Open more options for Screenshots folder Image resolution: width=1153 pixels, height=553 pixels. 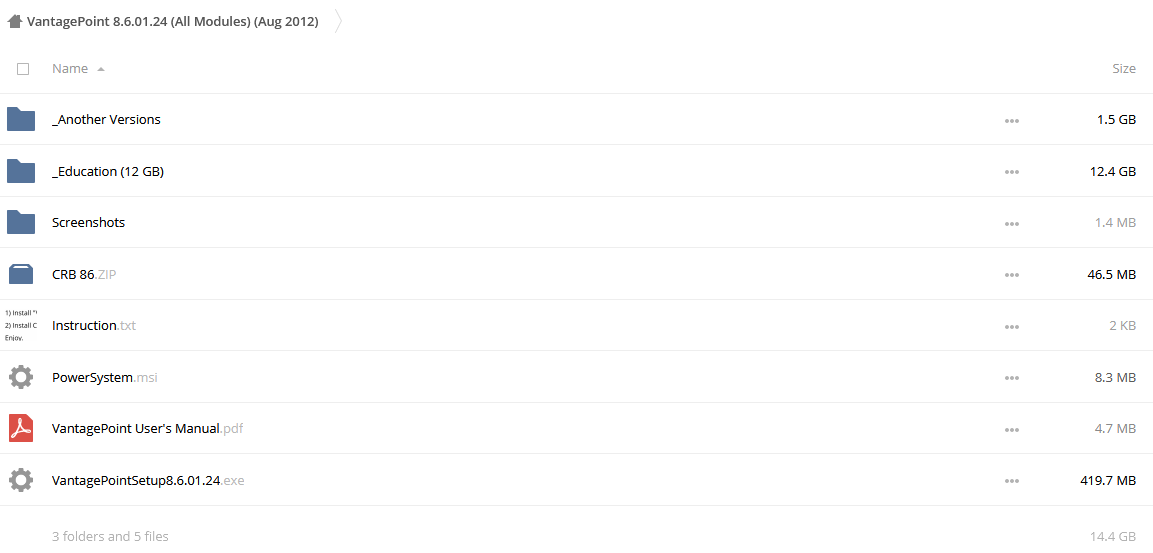click(x=1012, y=224)
